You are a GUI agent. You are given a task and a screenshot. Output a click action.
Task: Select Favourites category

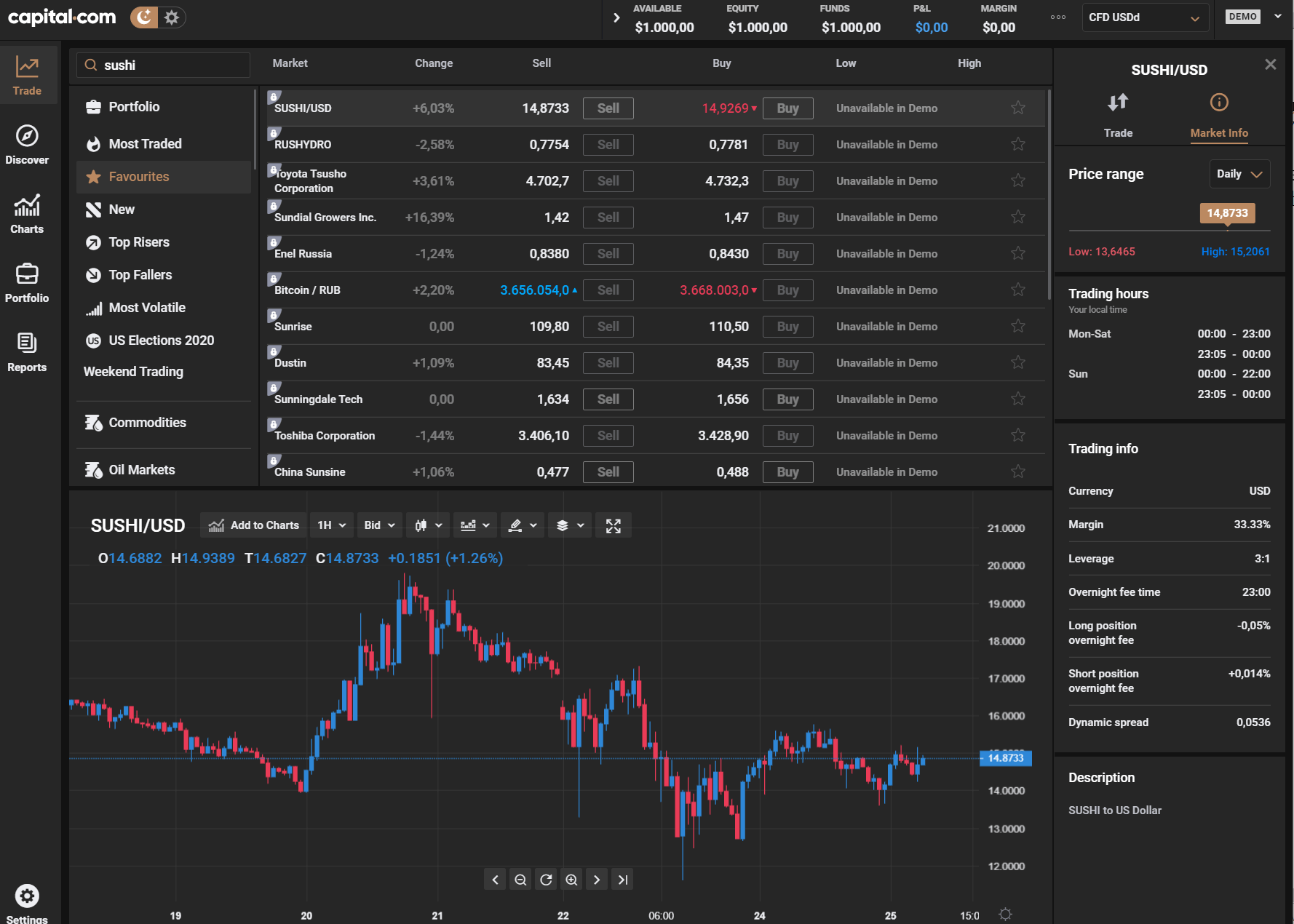[x=164, y=177]
